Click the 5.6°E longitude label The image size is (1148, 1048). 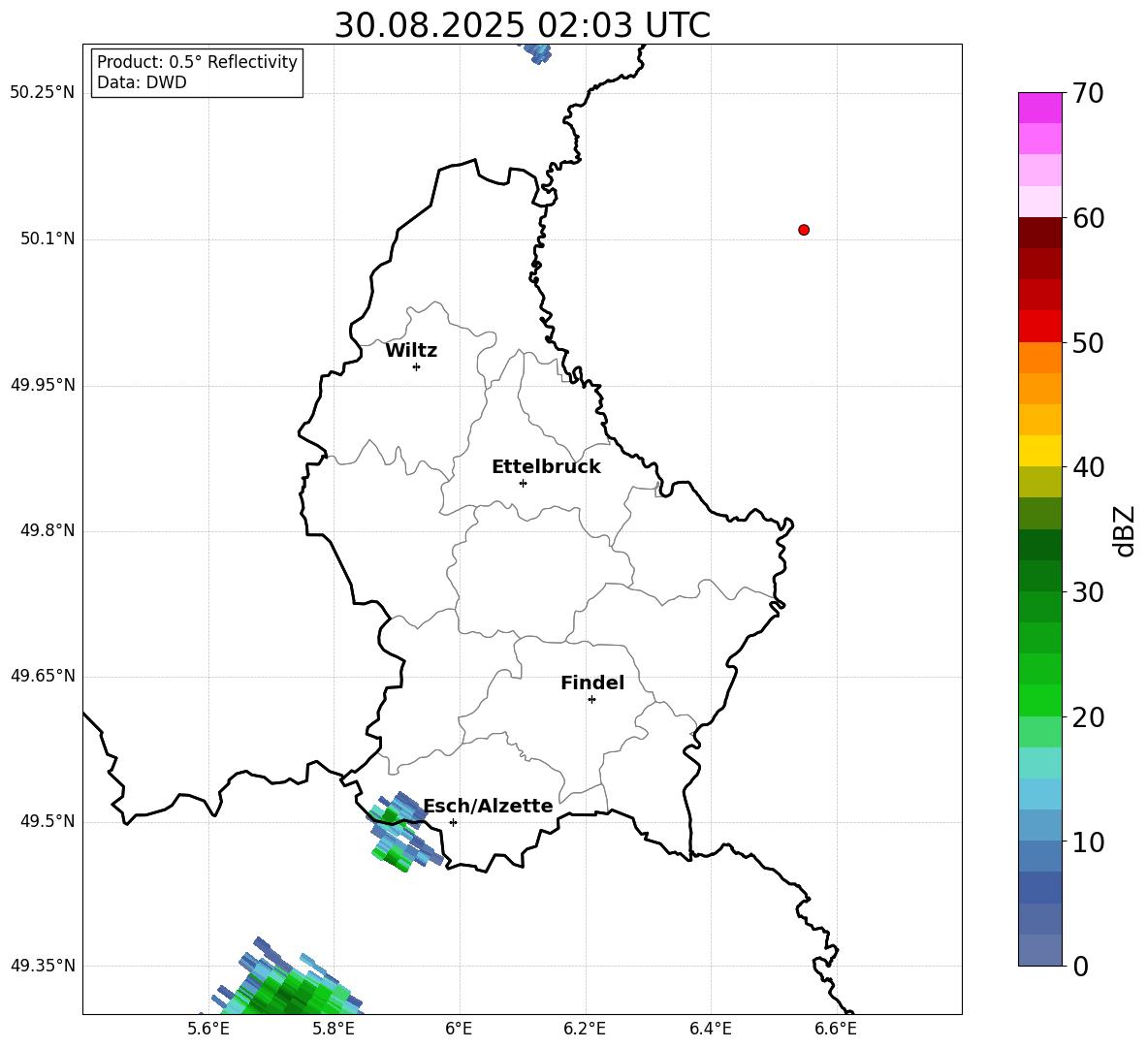click(208, 1029)
